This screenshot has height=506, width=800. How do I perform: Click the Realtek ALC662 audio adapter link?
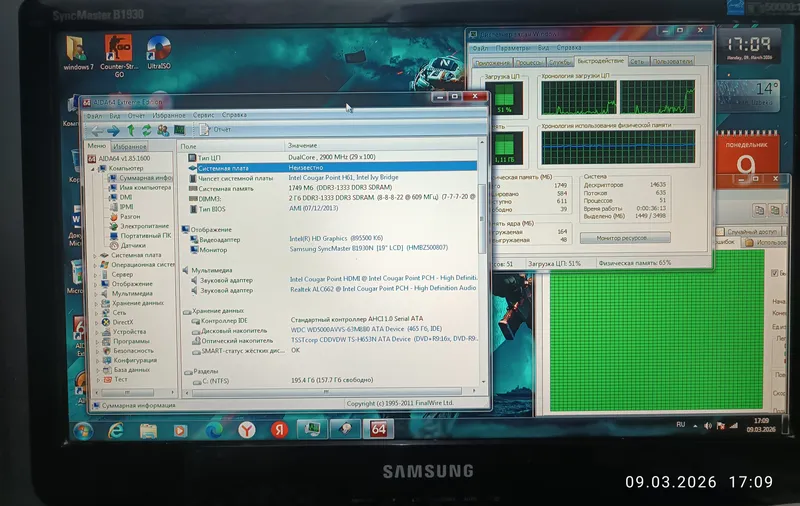[x=383, y=289]
